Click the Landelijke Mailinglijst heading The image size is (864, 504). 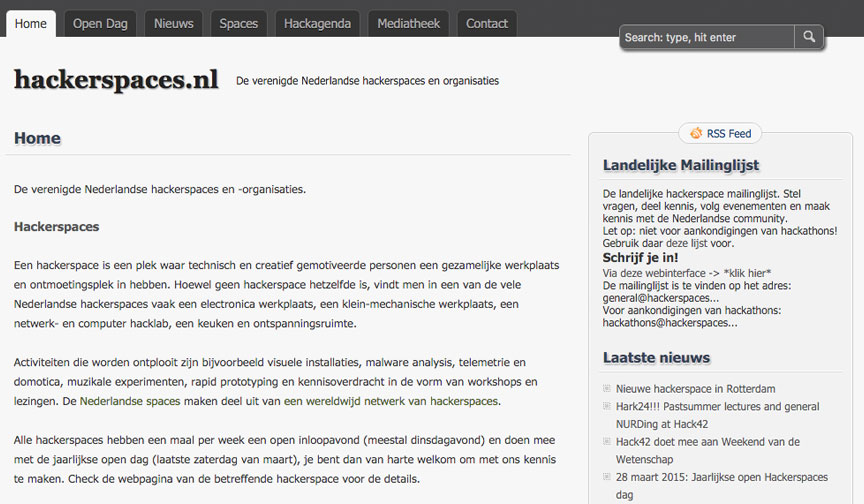[x=681, y=165]
